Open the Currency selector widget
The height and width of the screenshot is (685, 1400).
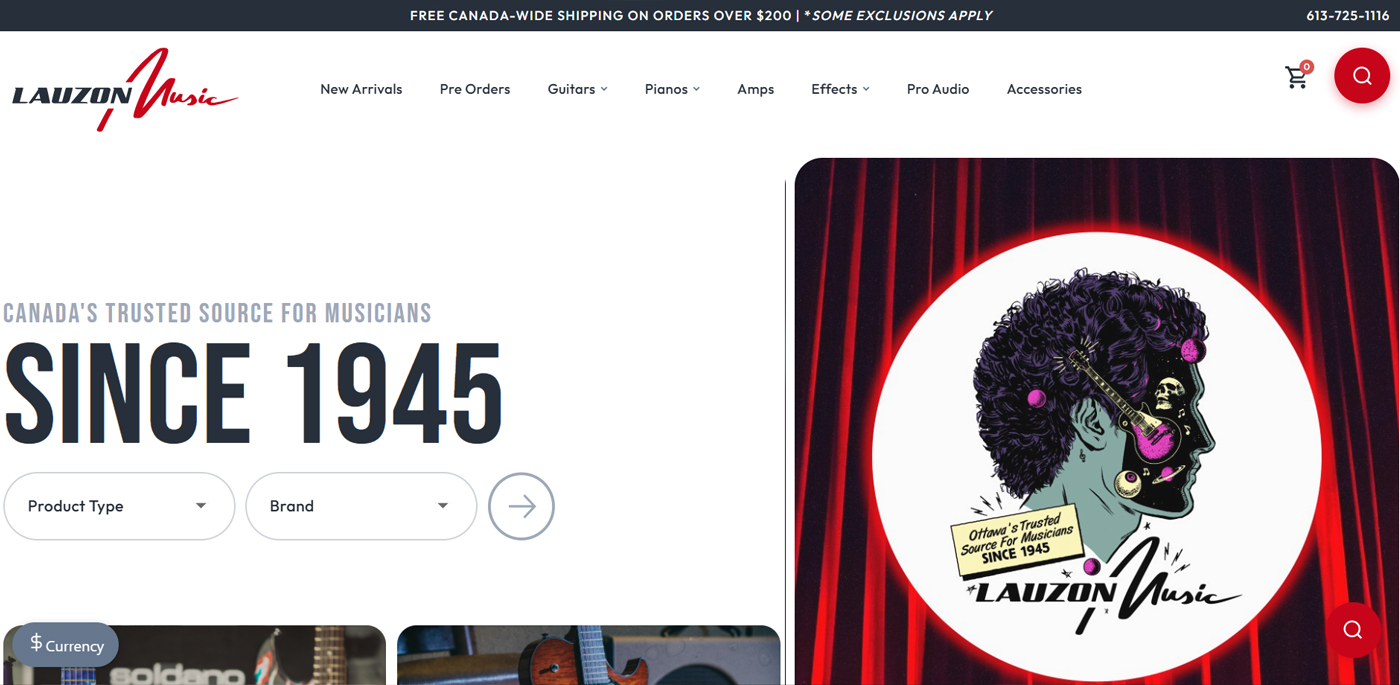coord(66,645)
